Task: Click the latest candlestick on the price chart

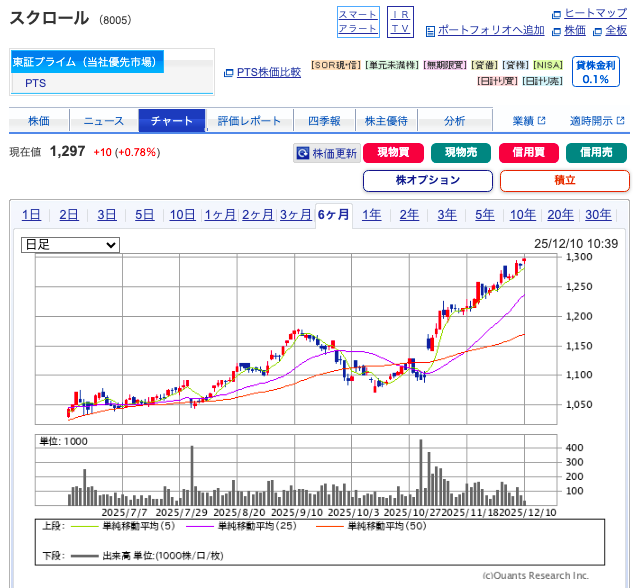Action: [x=523, y=262]
